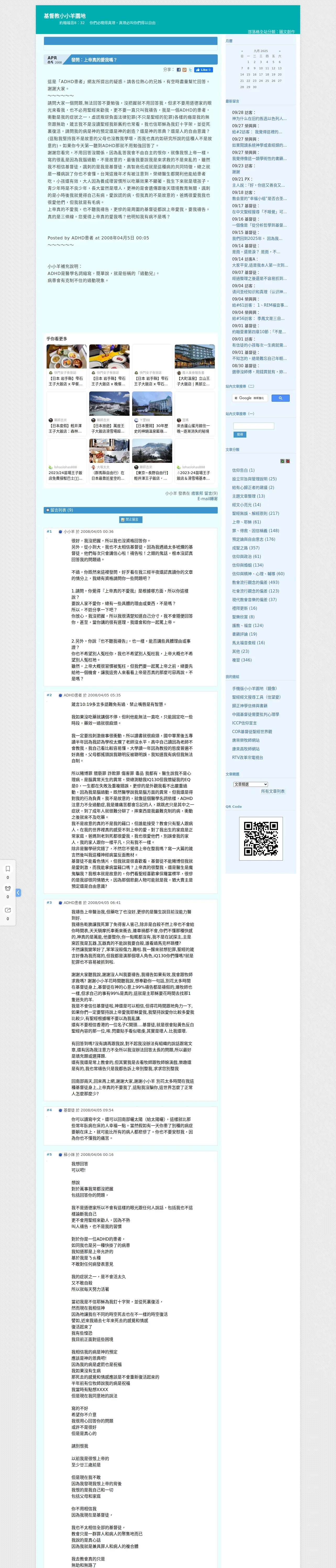
Task: Click the E-mail轉寄 link
Action: [x=207, y=499]
